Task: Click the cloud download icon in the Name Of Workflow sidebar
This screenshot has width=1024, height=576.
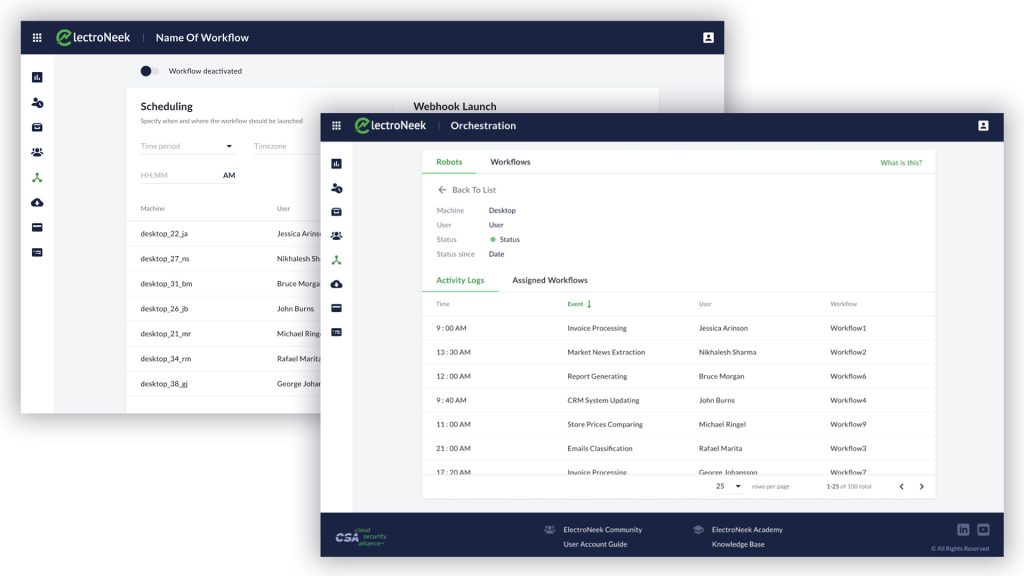Action: 37,202
